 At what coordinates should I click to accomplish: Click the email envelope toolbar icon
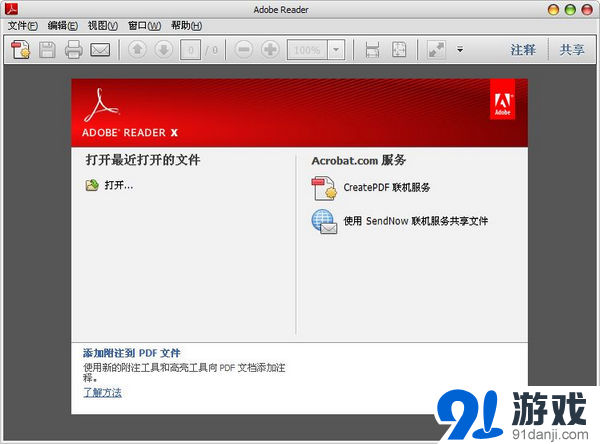point(100,50)
